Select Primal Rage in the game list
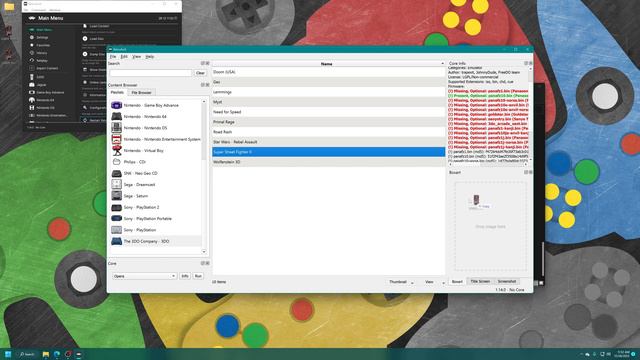Screen dimensions: 640x360 (329, 122)
